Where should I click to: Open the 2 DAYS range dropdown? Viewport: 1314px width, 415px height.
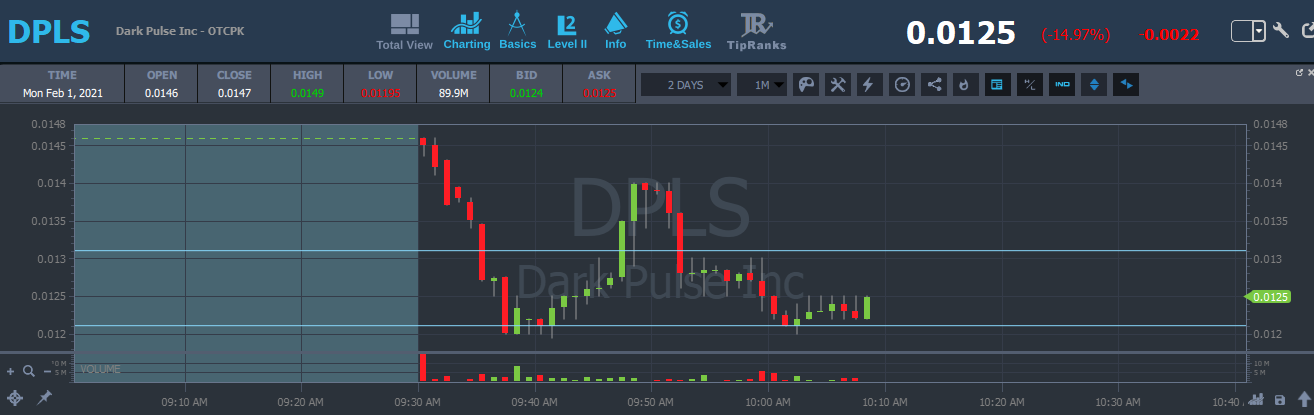(685, 85)
